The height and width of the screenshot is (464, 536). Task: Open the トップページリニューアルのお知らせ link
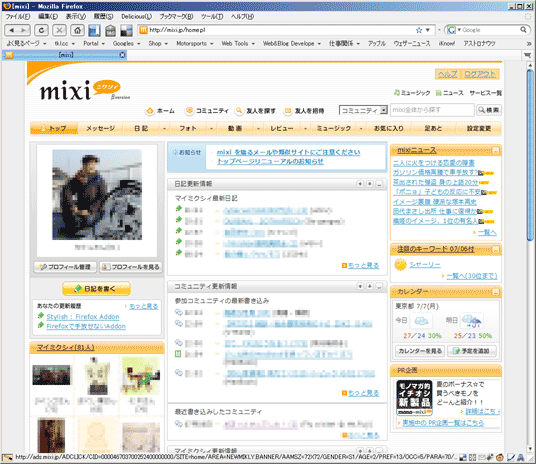tap(270, 161)
